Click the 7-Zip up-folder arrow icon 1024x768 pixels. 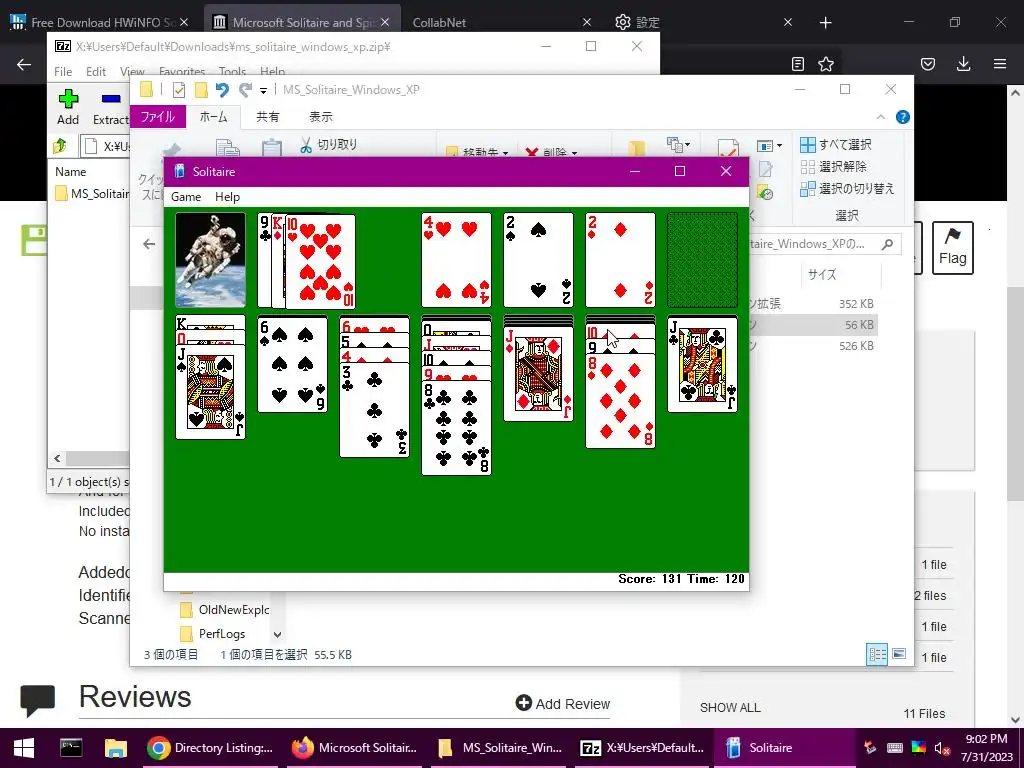[60, 146]
